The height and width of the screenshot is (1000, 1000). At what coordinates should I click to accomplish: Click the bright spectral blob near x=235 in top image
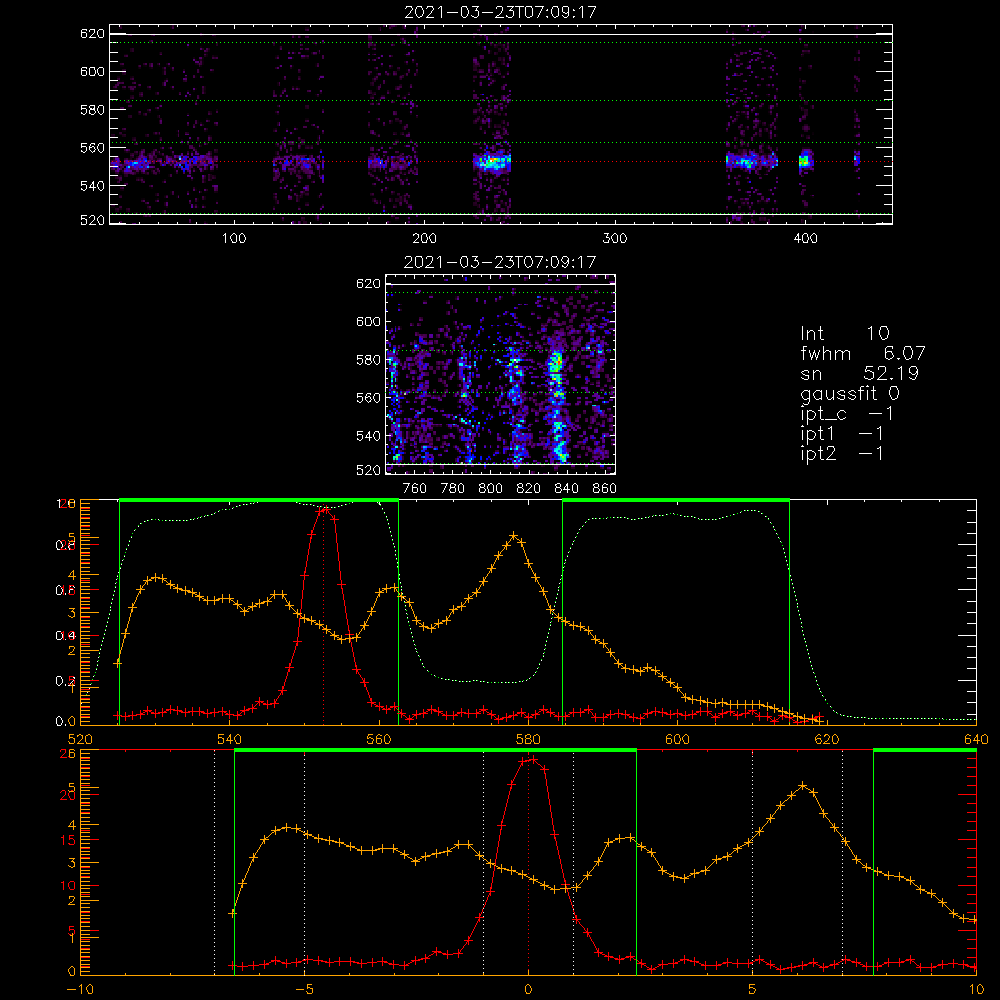click(x=492, y=161)
